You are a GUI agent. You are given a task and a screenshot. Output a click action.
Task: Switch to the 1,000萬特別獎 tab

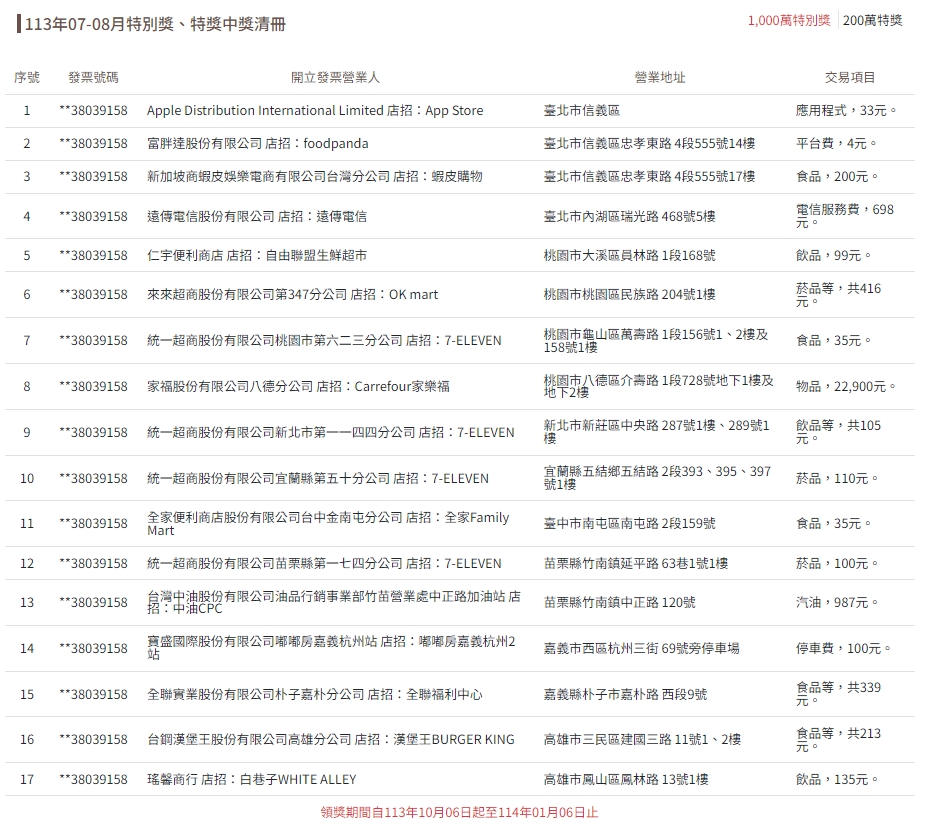[x=789, y=21]
